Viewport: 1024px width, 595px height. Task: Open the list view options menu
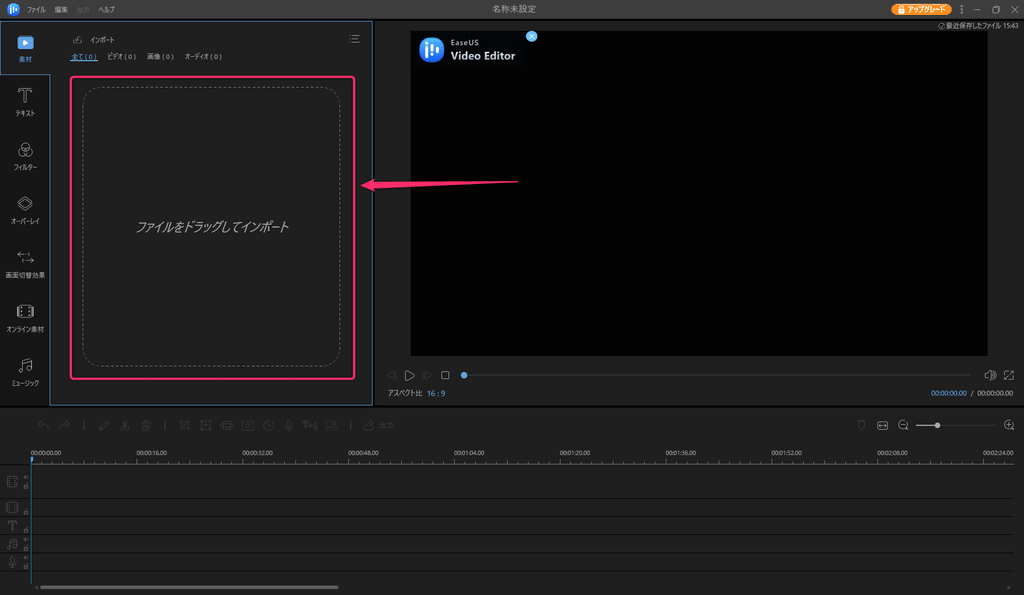354,39
